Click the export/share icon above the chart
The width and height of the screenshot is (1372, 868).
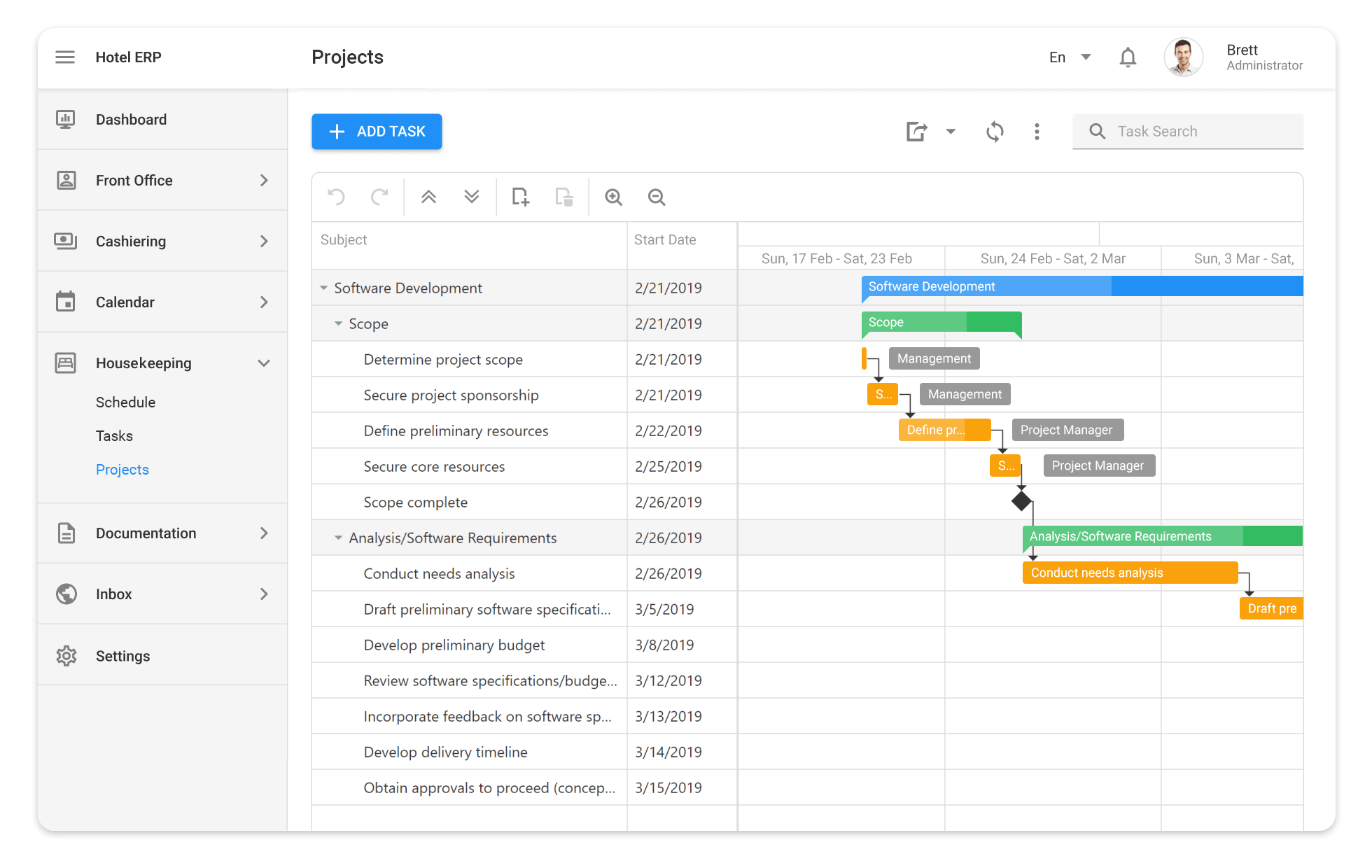click(917, 132)
